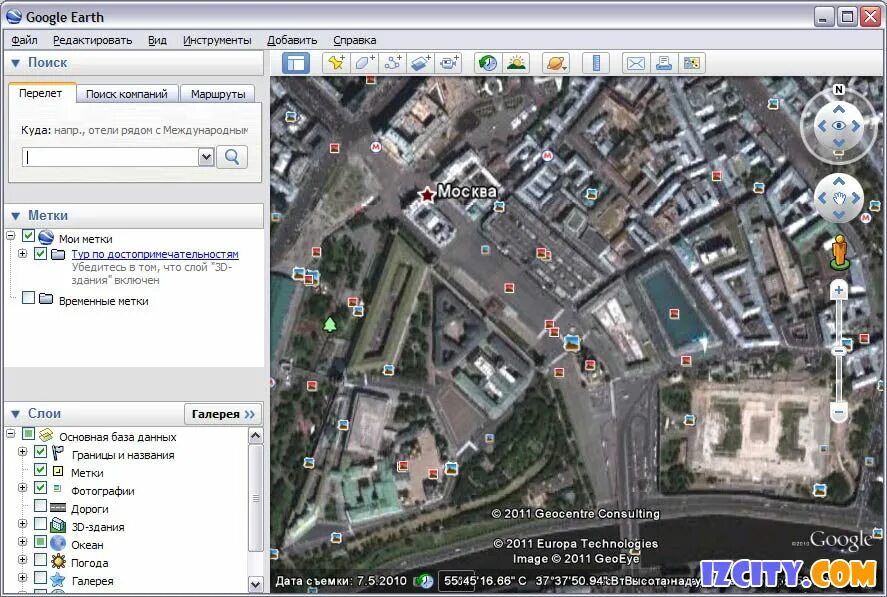Click the Москва red star placemark
887x597 pixels.
coord(427,194)
